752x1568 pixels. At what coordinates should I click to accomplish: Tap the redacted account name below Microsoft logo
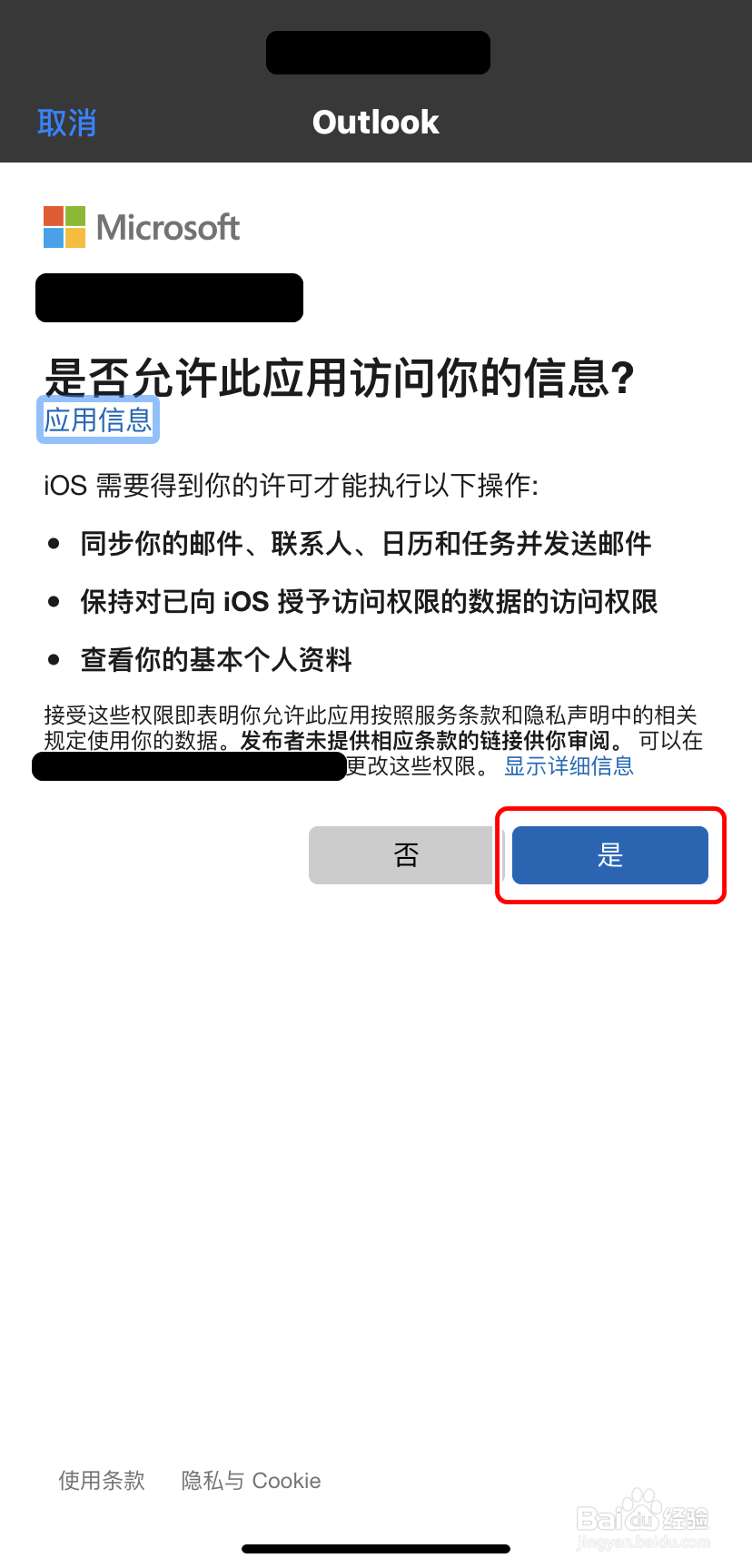[x=169, y=298]
